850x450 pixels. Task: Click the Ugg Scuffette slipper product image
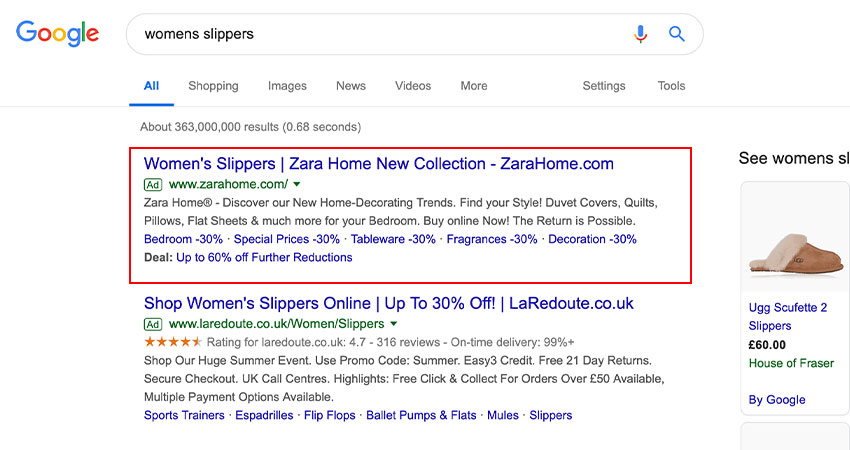tap(796, 253)
